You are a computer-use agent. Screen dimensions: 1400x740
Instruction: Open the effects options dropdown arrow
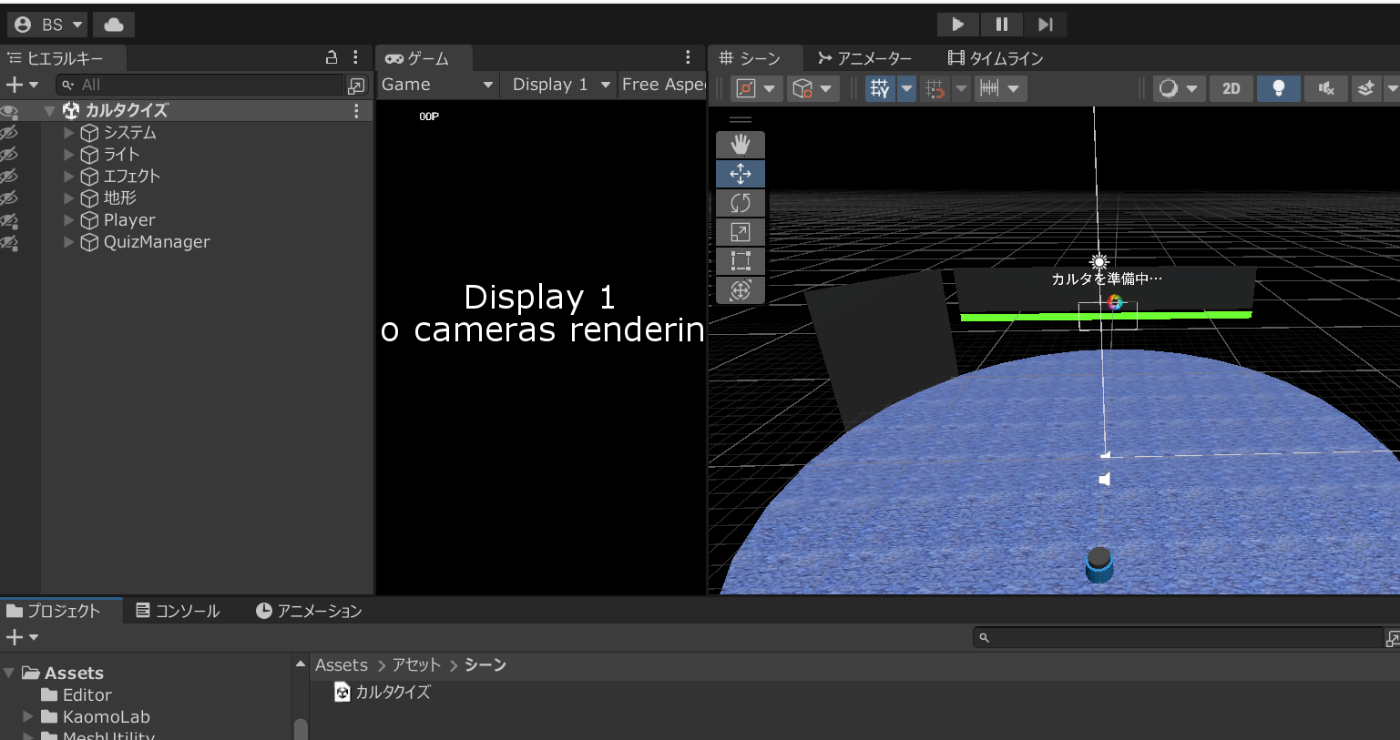click(1391, 89)
